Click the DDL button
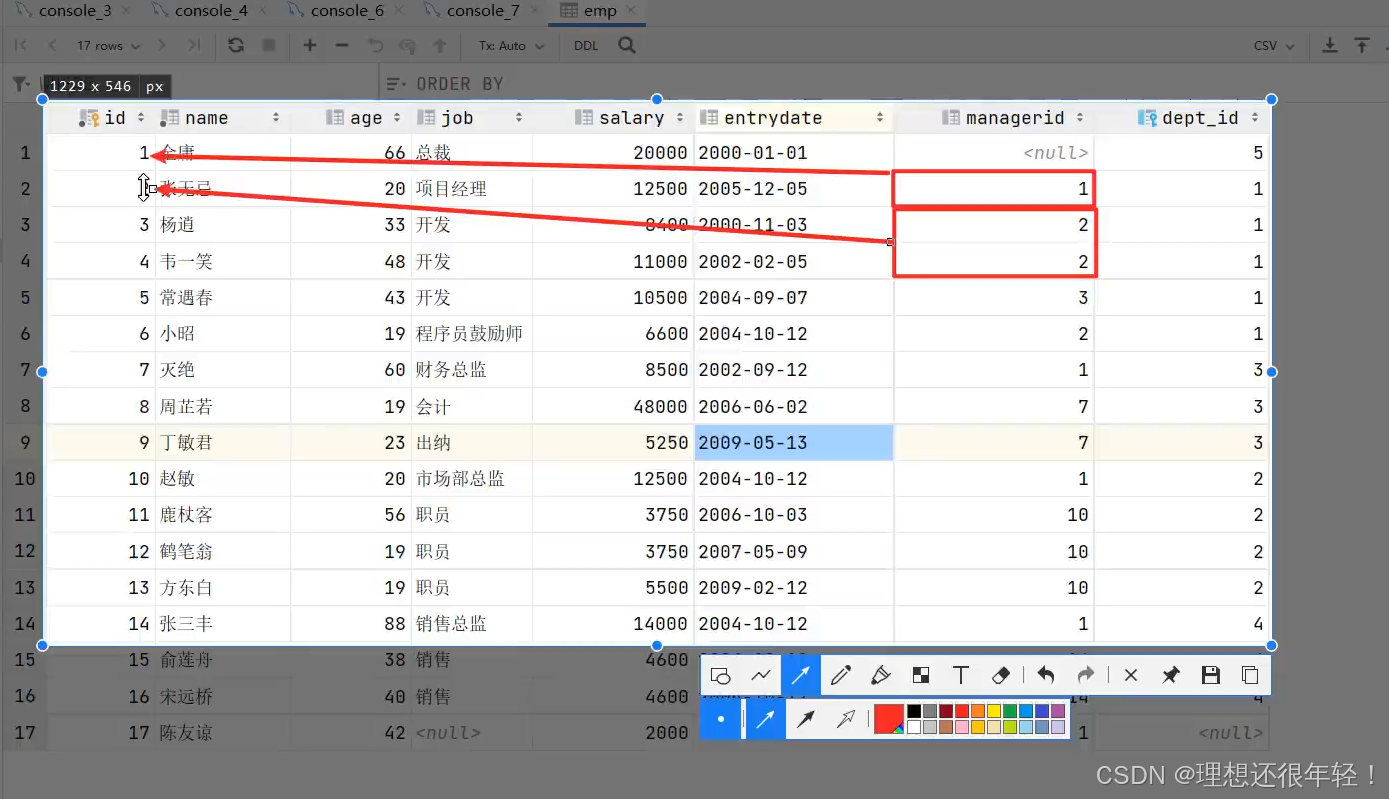The height and width of the screenshot is (799, 1389). [x=585, y=46]
